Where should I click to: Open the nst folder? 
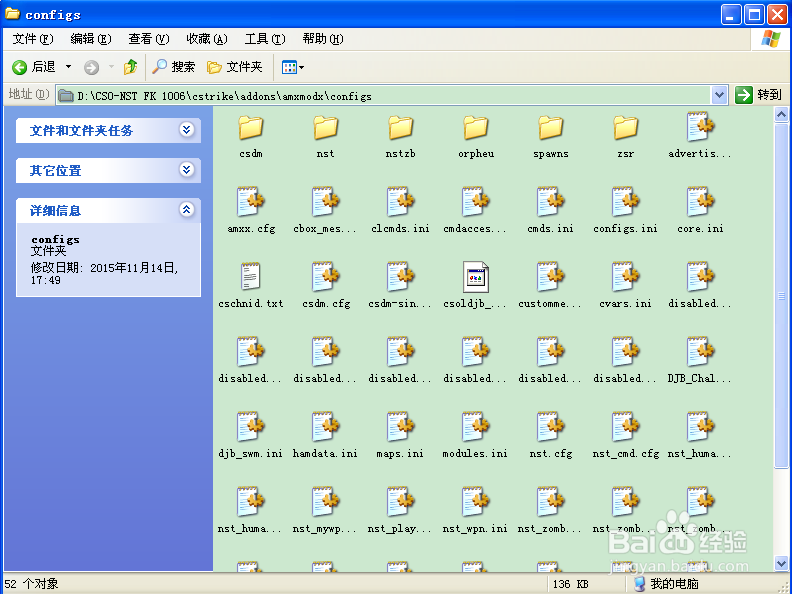point(325,128)
